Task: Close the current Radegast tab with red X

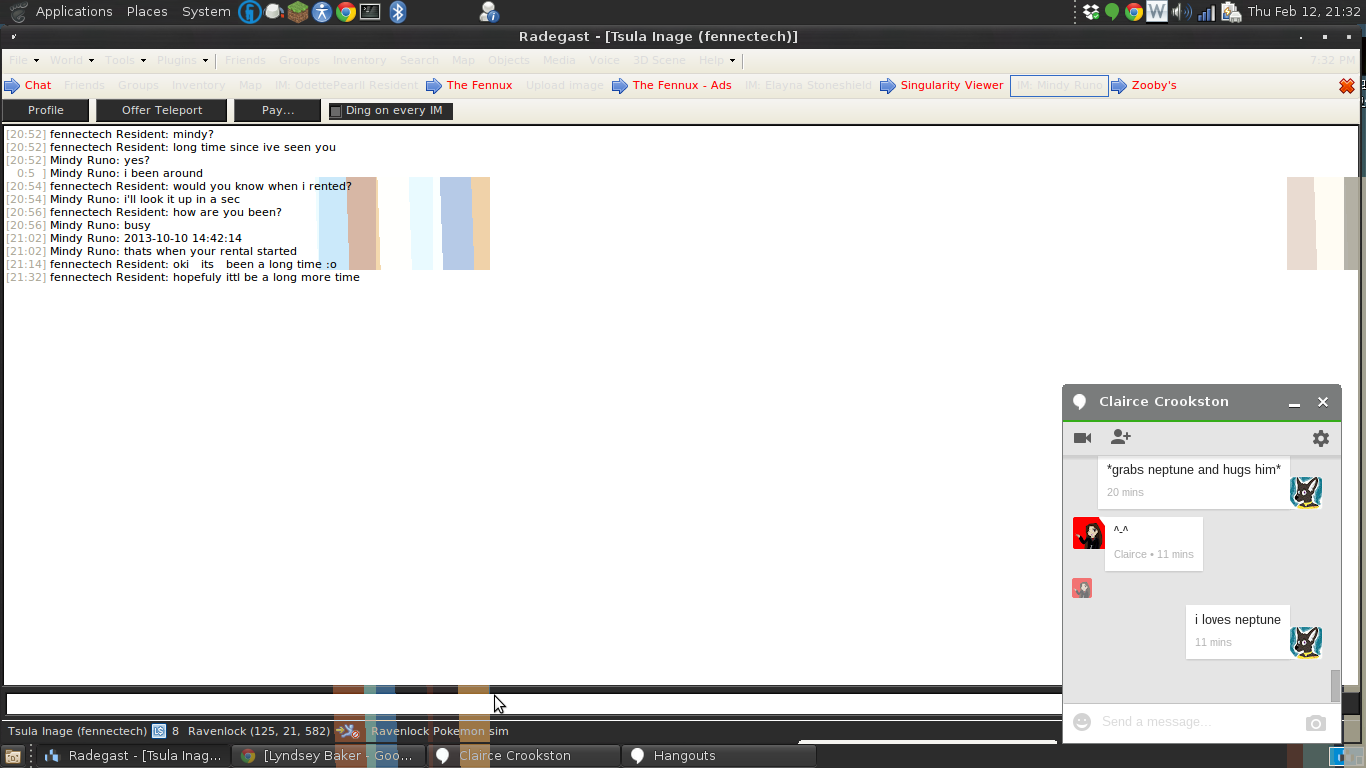Action: (1346, 86)
